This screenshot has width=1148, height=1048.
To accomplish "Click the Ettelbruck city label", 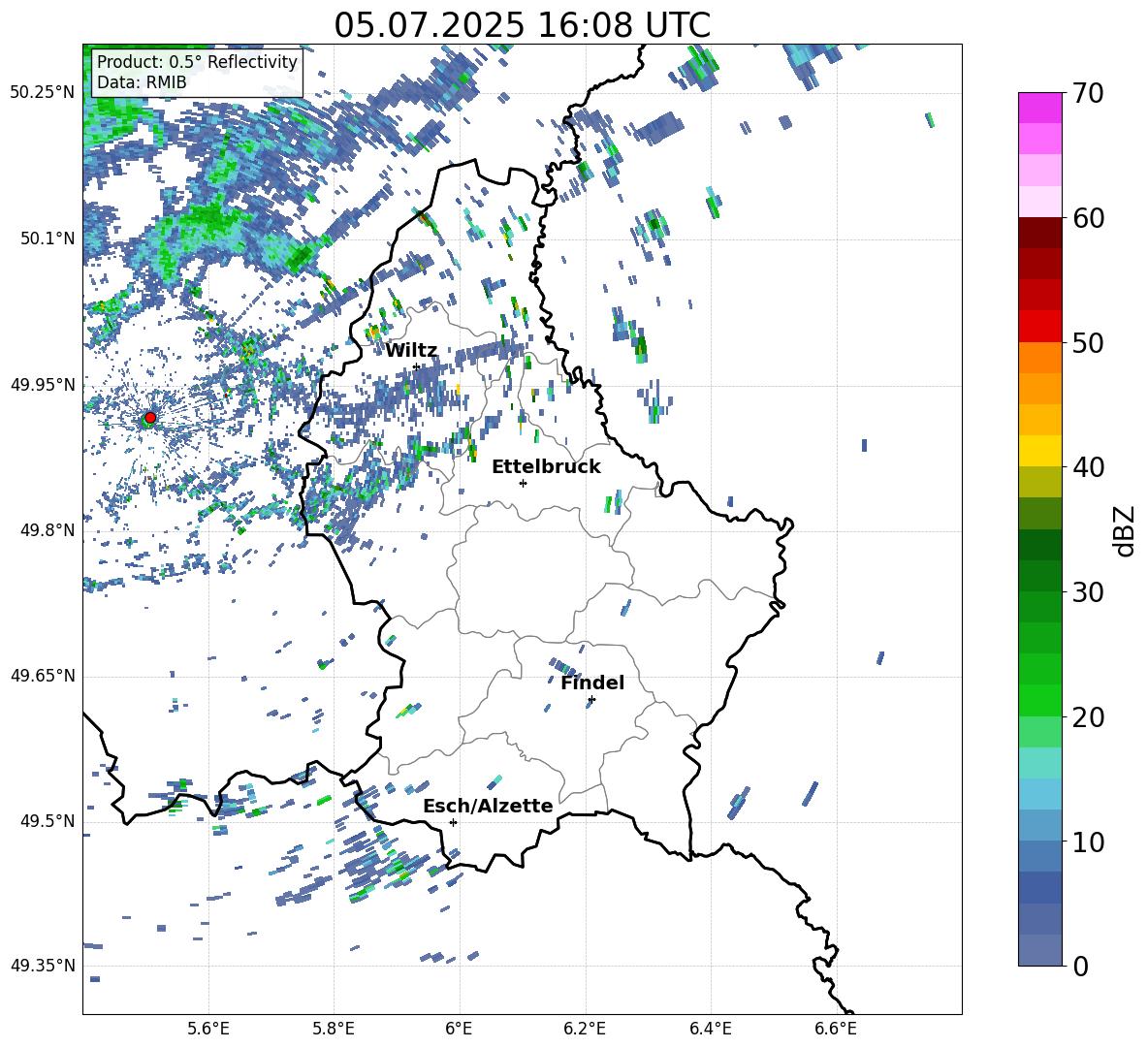I will pyautogui.click(x=546, y=467).
